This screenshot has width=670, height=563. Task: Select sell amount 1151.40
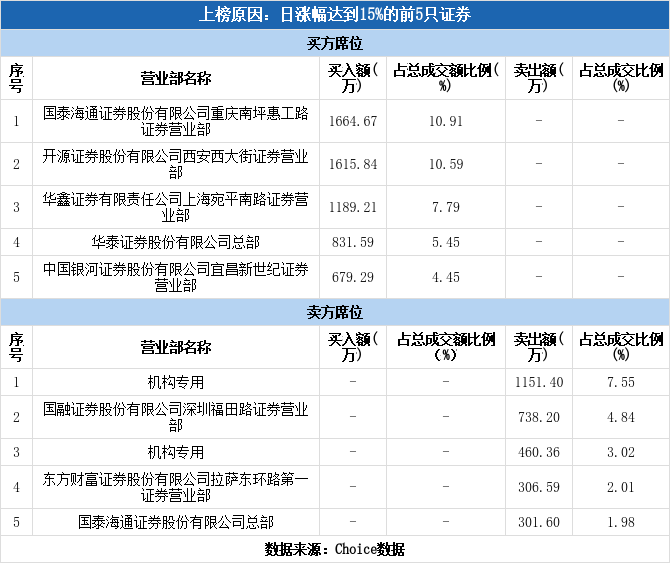click(x=539, y=382)
